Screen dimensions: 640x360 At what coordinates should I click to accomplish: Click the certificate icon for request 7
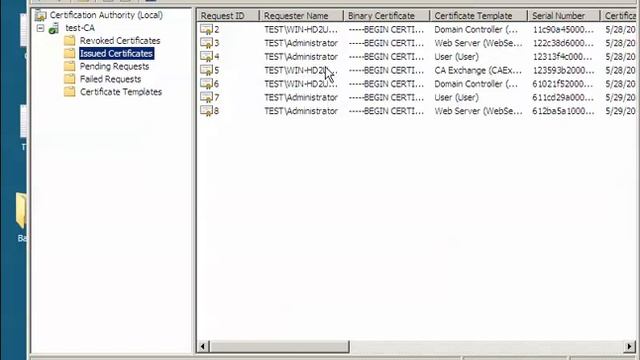pyautogui.click(x=207, y=97)
